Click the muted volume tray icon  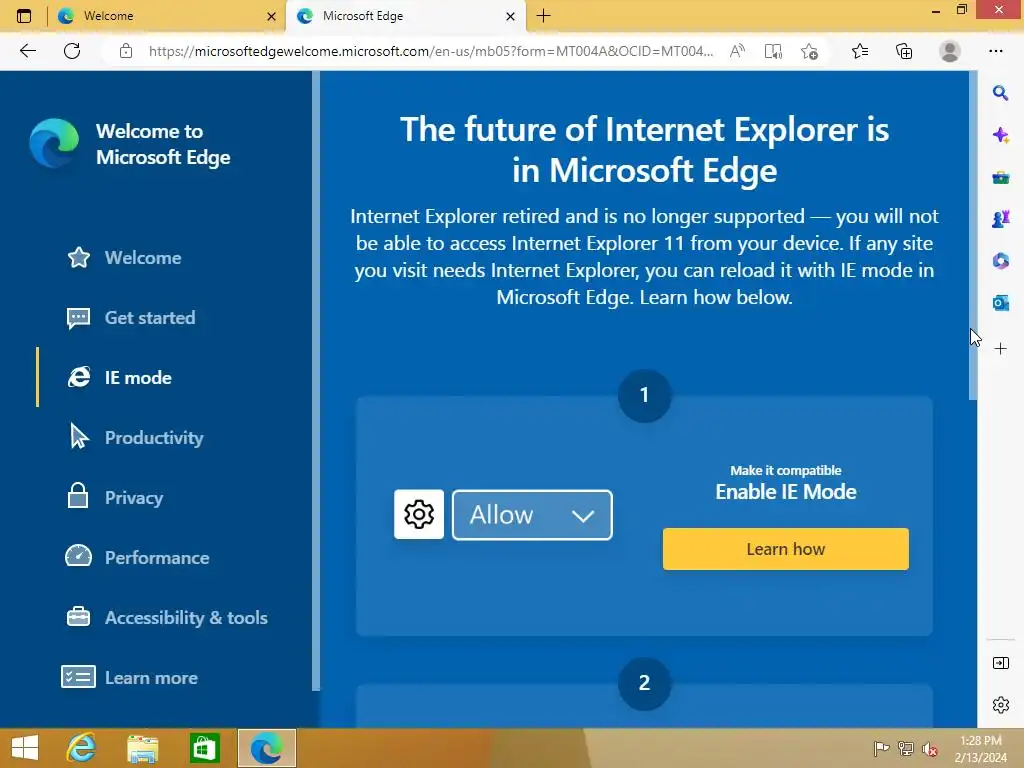click(x=930, y=748)
